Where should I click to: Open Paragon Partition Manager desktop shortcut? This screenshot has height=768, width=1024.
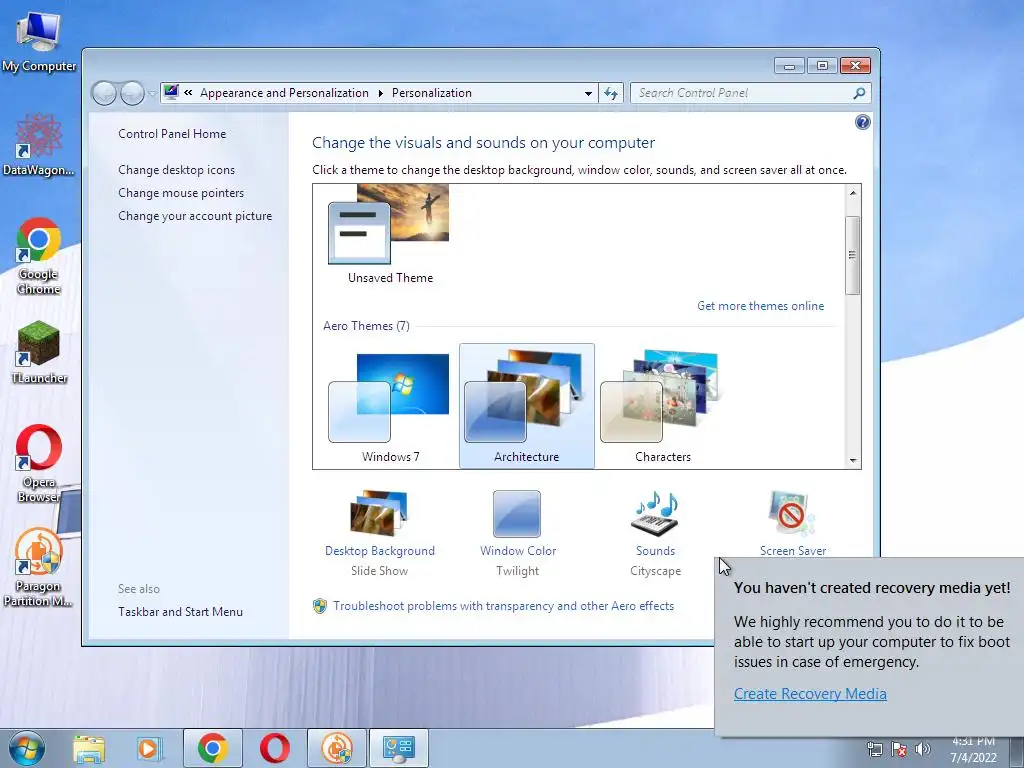click(x=39, y=567)
